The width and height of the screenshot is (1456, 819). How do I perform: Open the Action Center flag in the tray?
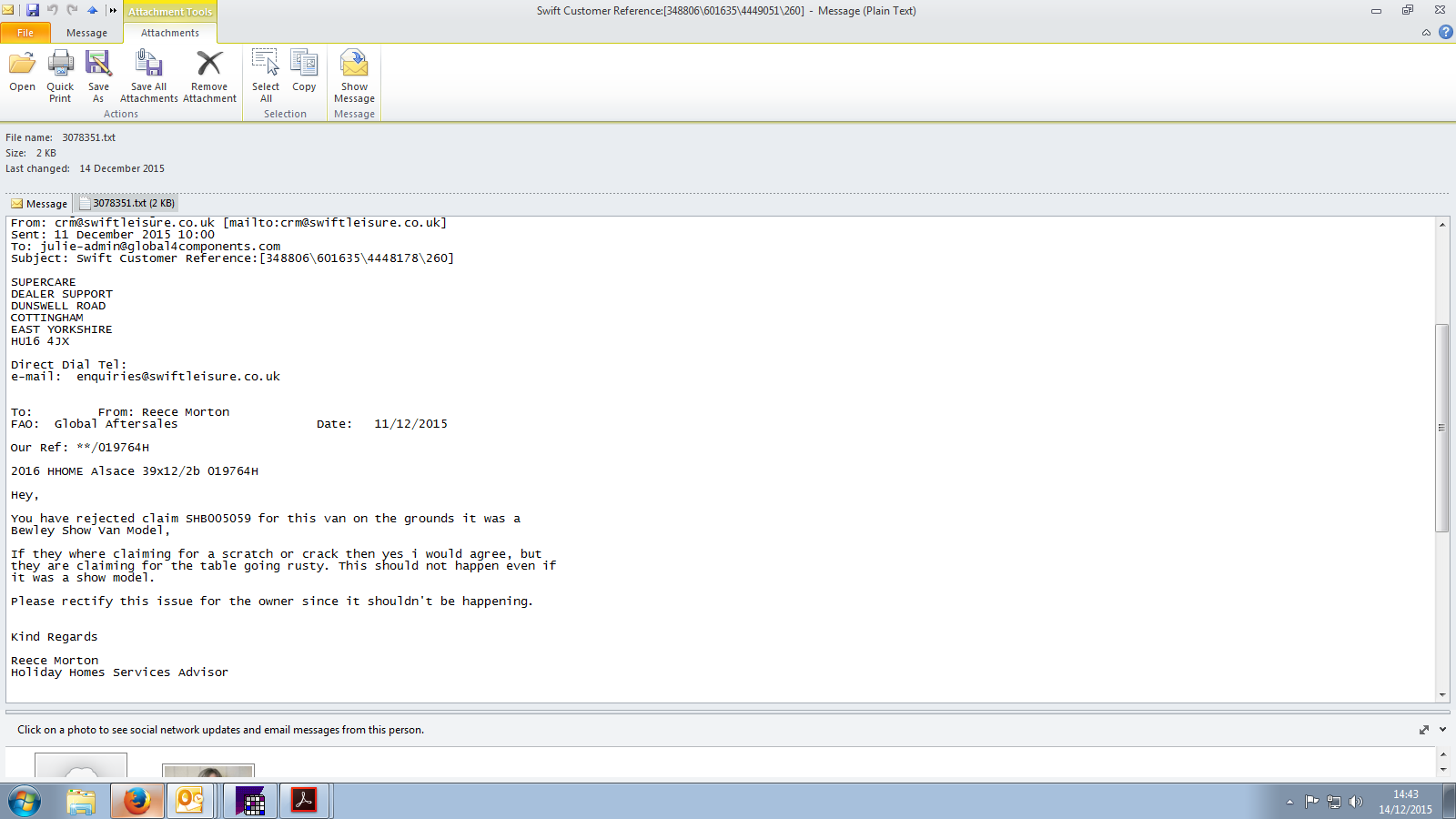[x=1311, y=802]
